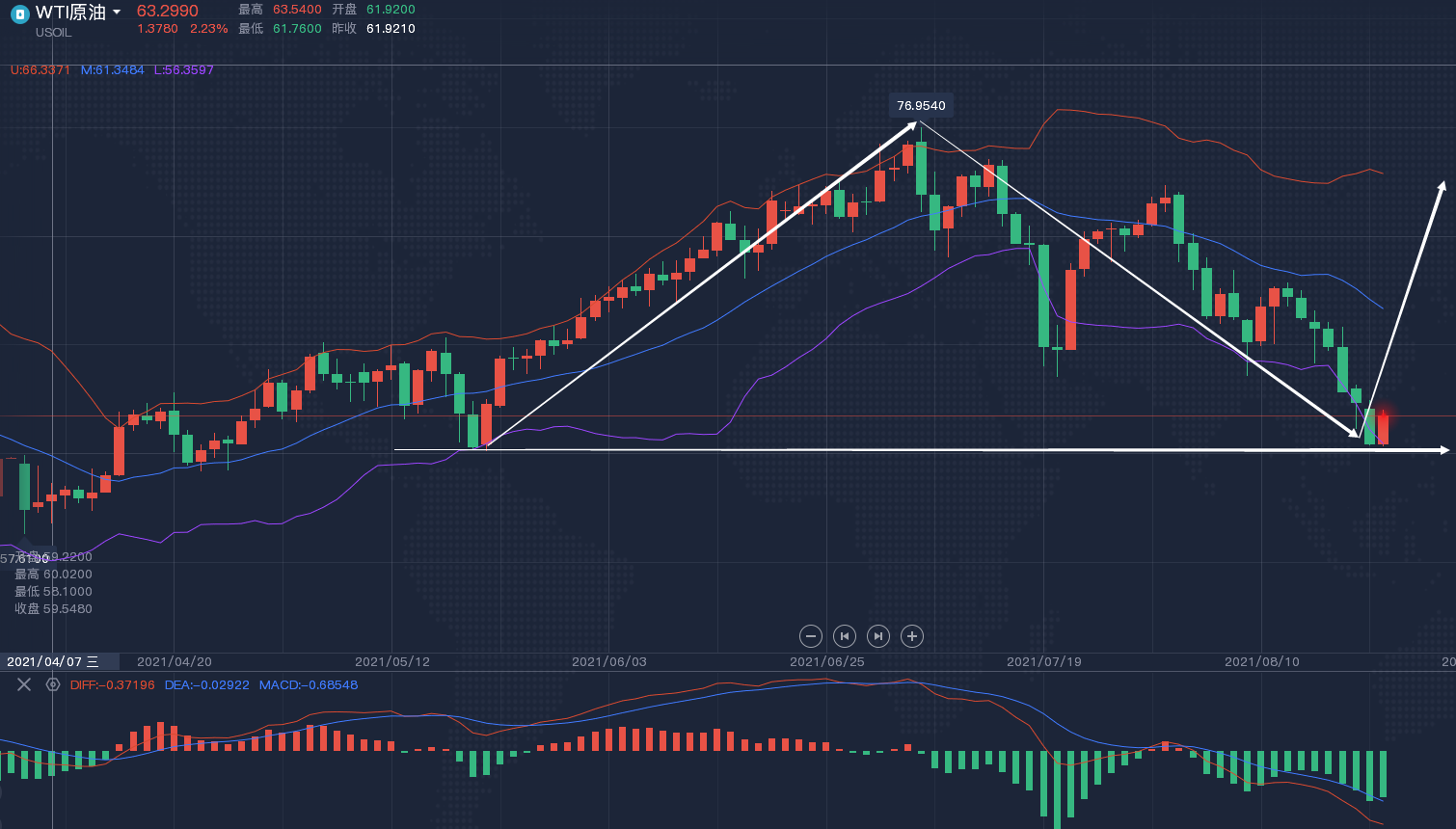Click the DEA:-0.02922 readout
Image resolution: width=1456 pixels, height=829 pixels.
click(x=206, y=685)
